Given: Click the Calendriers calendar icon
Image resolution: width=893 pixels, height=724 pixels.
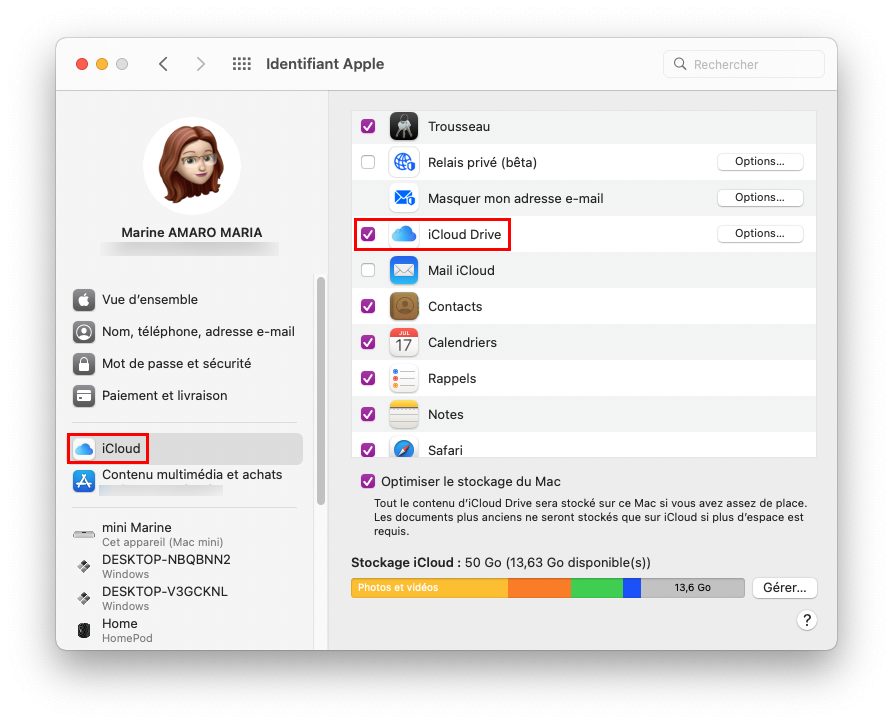Looking at the screenshot, I should click(x=403, y=342).
